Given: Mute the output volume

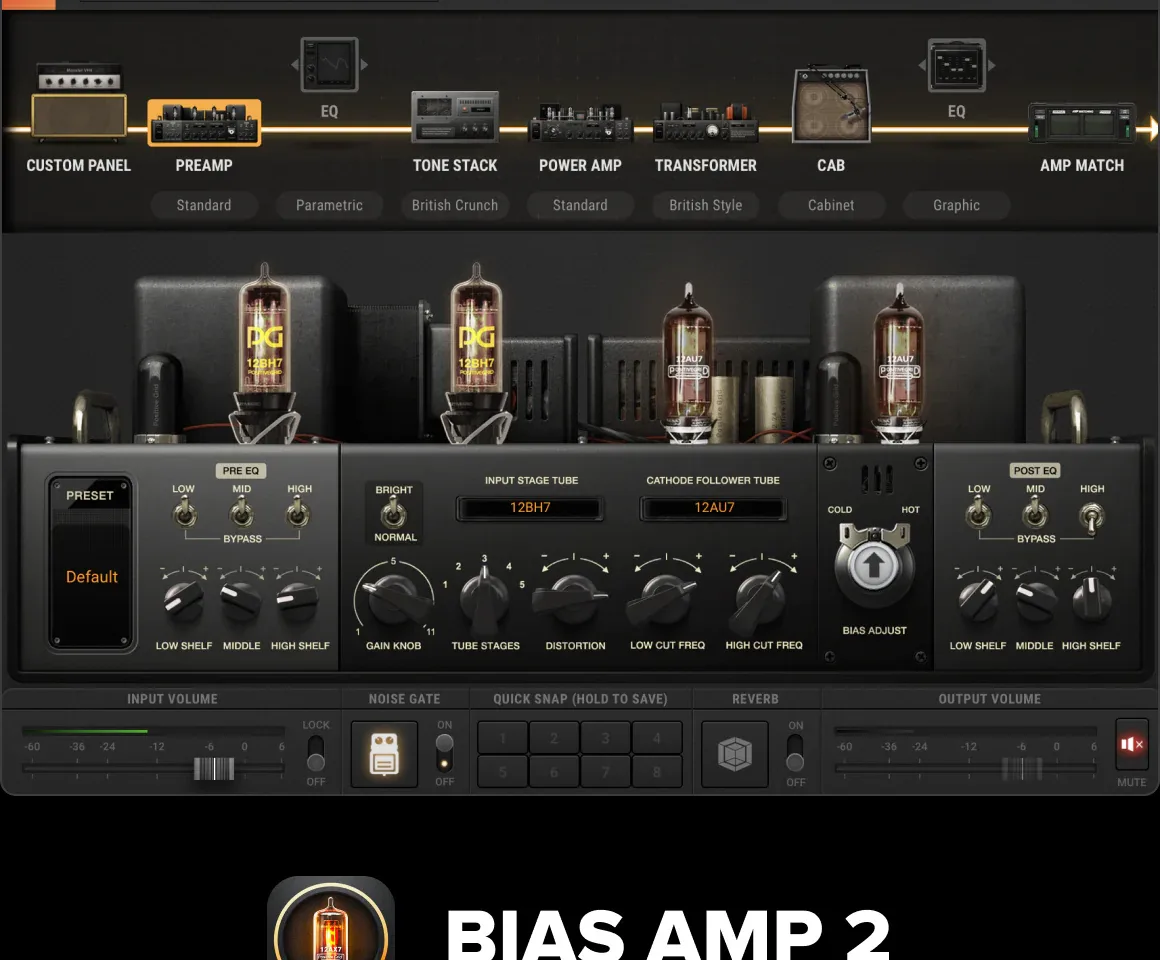Looking at the screenshot, I should coord(1132,744).
